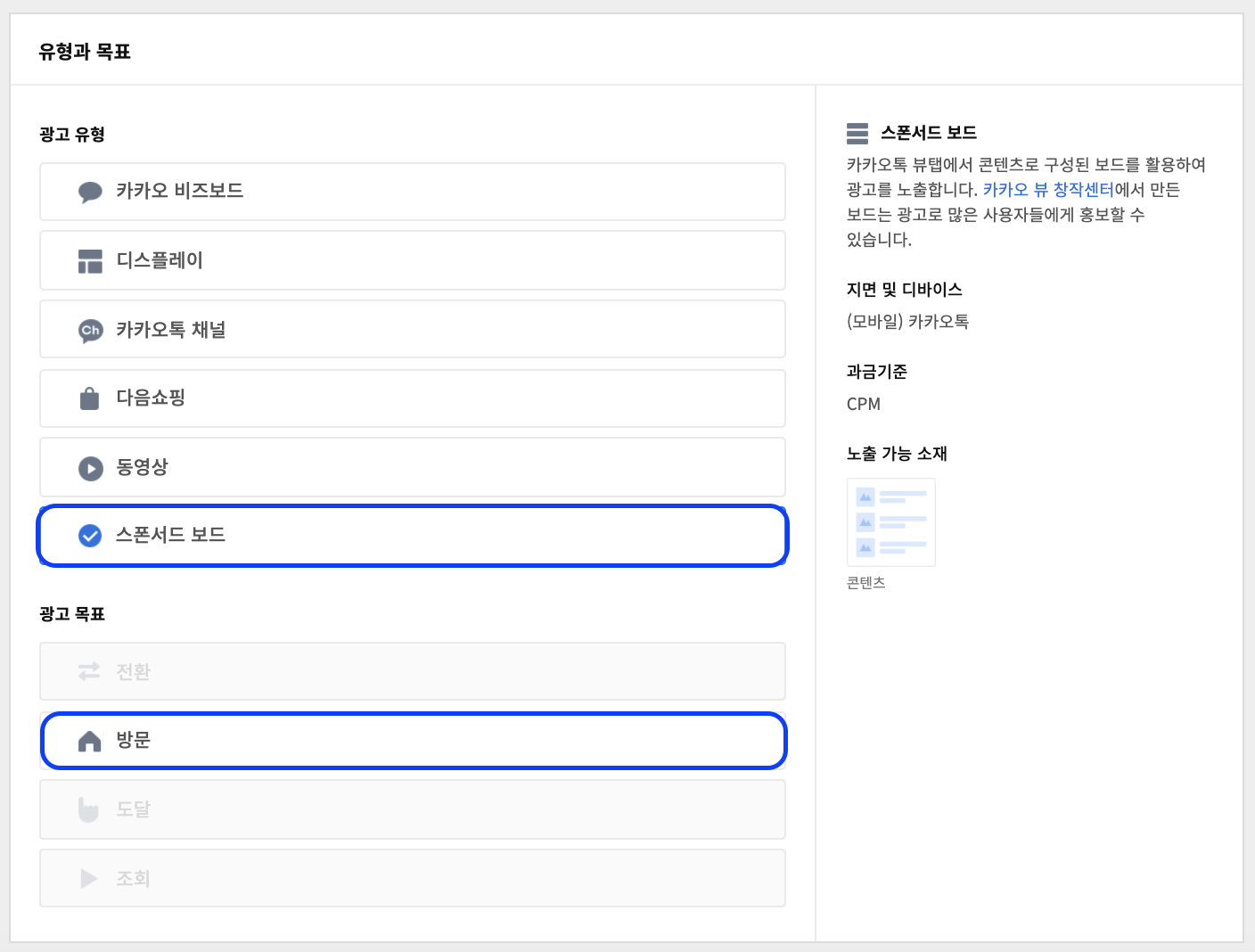Select 카카오 비즈보드 ad type
The height and width of the screenshot is (952, 1255).
click(x=413, y=192)
